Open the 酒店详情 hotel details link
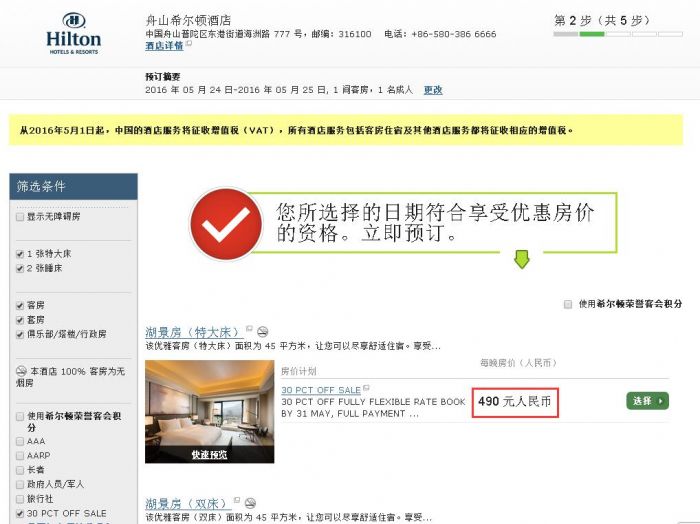700x524 pixels. (164, 46)
